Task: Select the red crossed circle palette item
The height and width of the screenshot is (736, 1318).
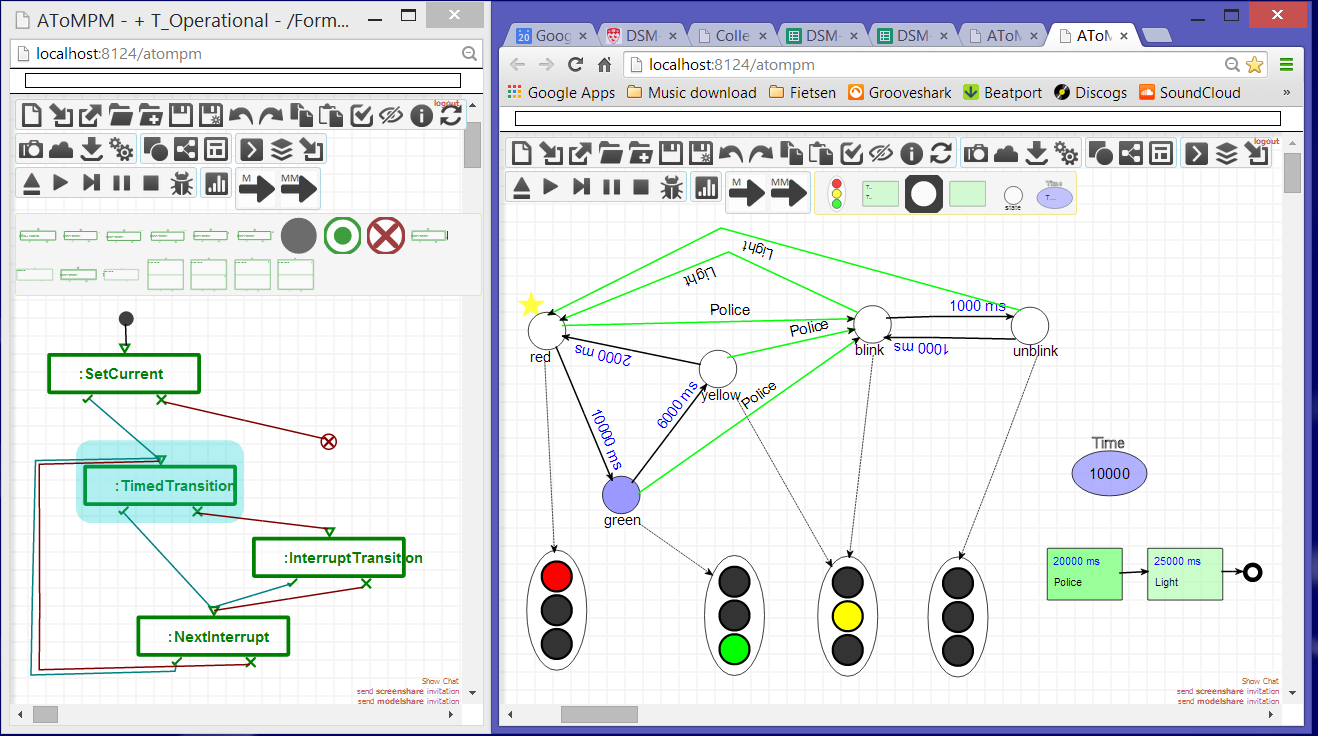Action: click(x=385, y=236)
